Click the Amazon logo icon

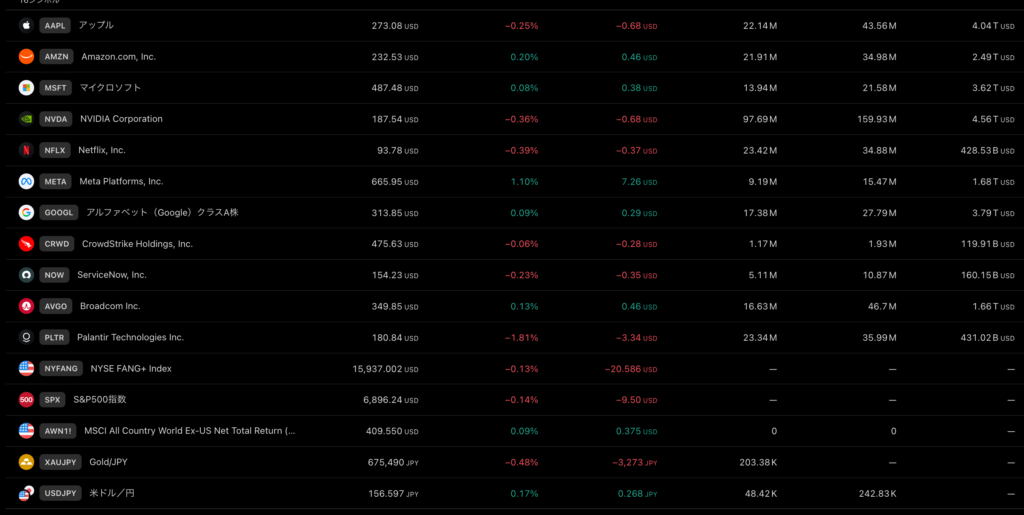[26, 57]
